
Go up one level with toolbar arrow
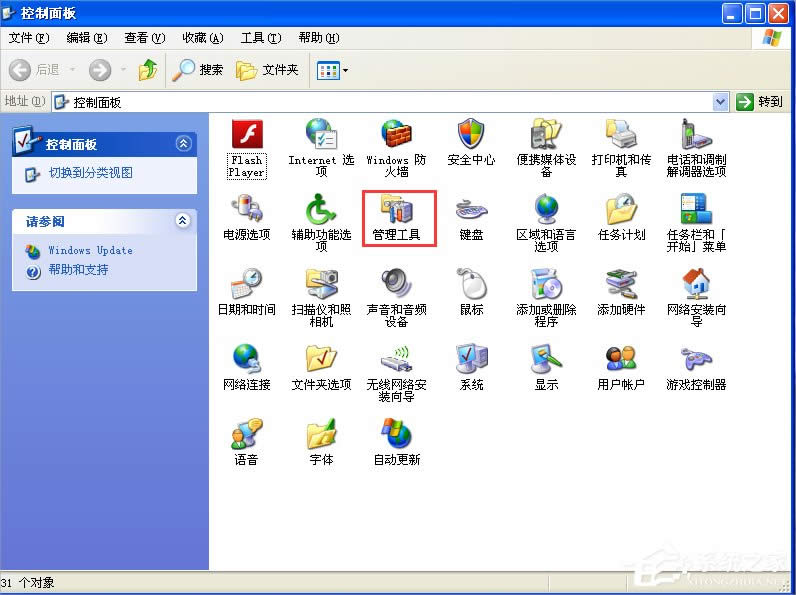click(148, 70)
